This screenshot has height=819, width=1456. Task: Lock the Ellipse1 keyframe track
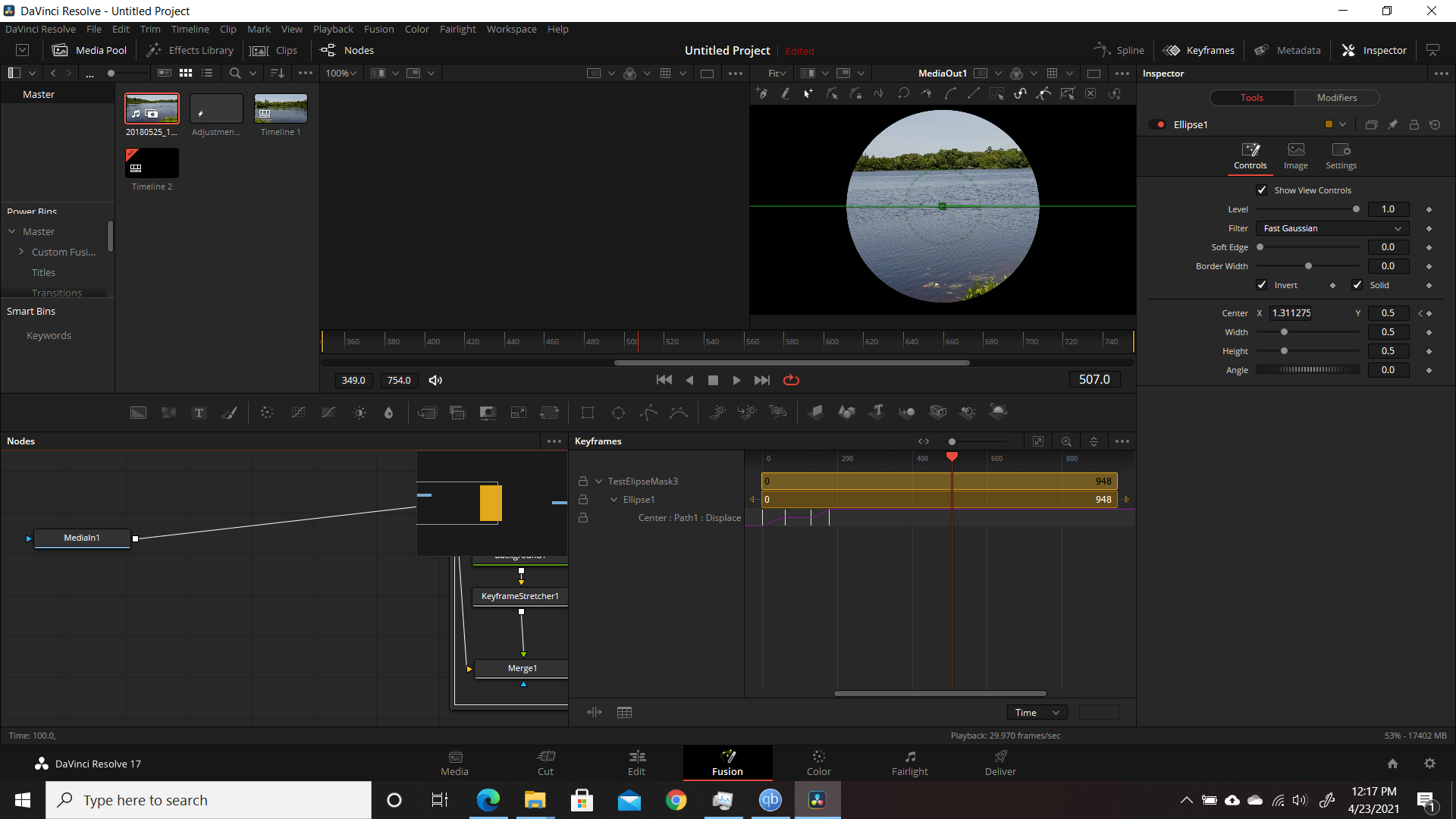[x=582, y=500]
